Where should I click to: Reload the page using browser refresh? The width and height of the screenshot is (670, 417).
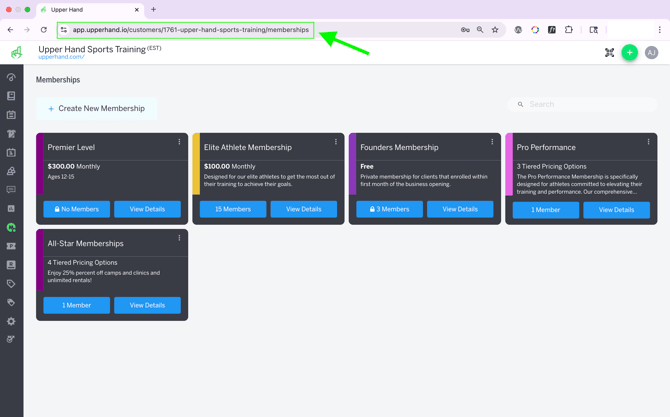pos(44,30)
